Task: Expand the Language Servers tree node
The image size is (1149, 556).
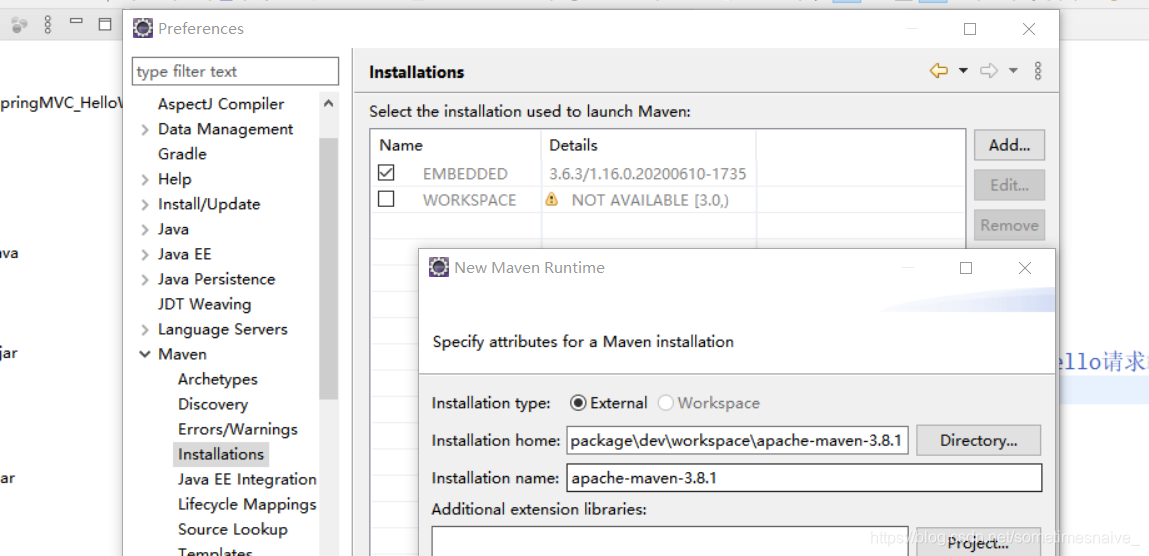Action: (x=145, y=330)
